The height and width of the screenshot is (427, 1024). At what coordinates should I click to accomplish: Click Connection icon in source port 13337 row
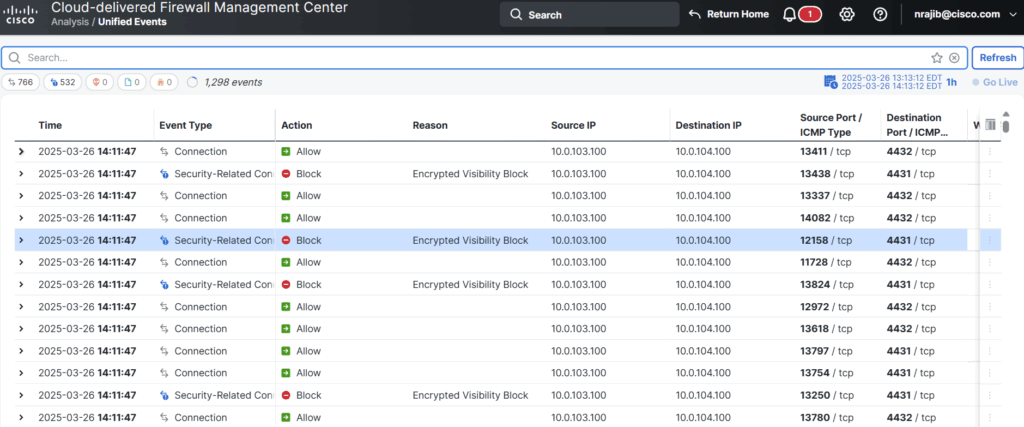164,196
